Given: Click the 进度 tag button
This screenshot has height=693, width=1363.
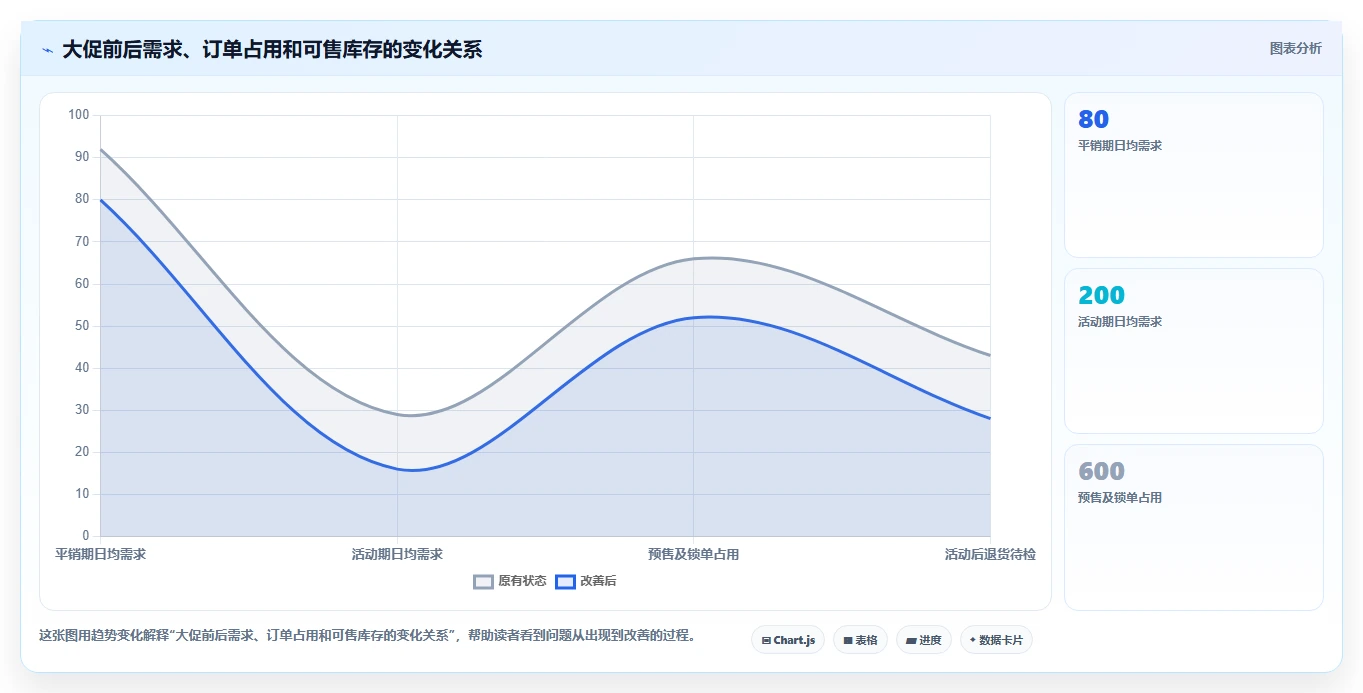Looking at the screenshot, I should coord(923,640).
